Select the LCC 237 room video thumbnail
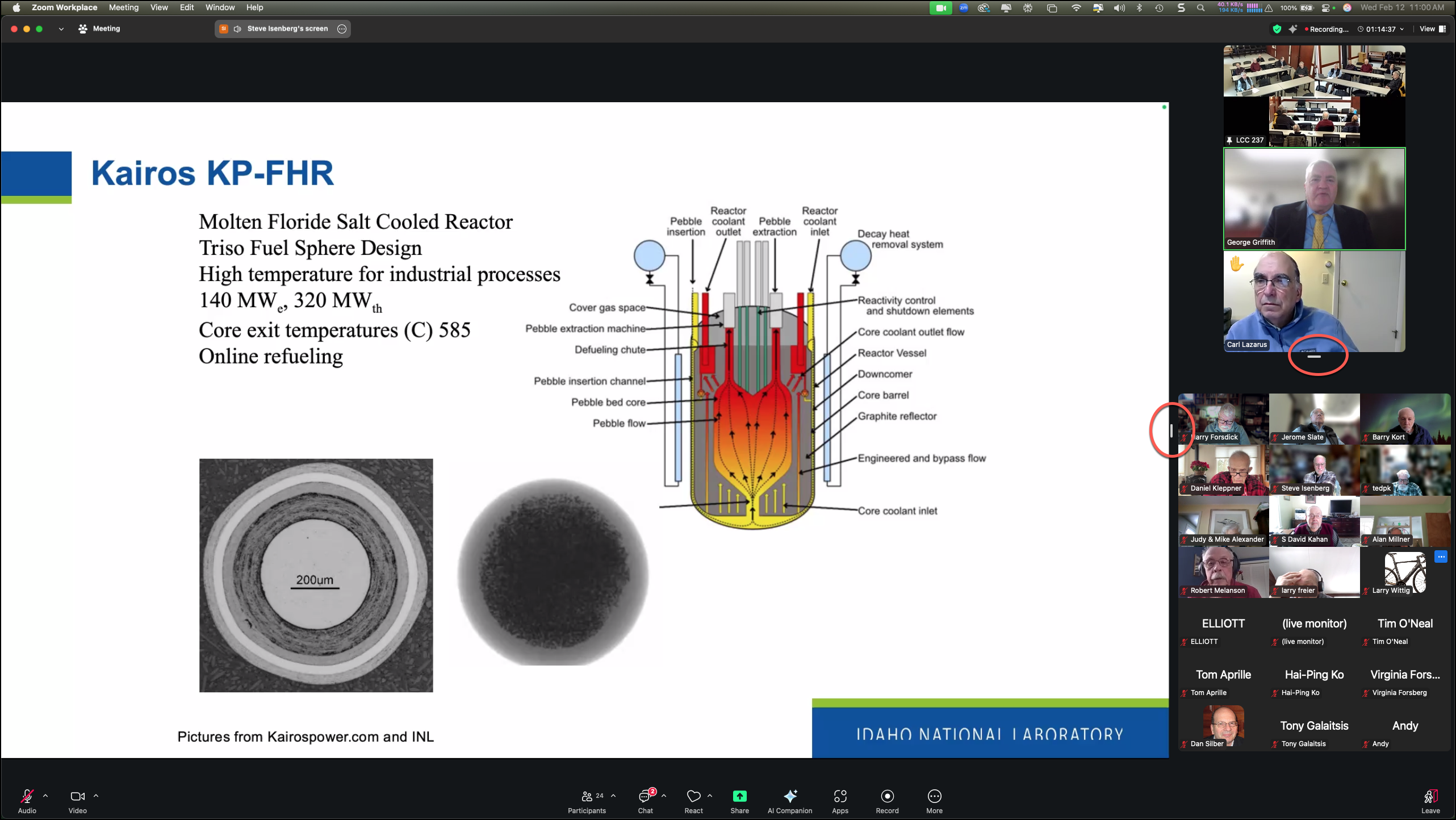This screenshot has height=820, width=1456. point(1314,96)
